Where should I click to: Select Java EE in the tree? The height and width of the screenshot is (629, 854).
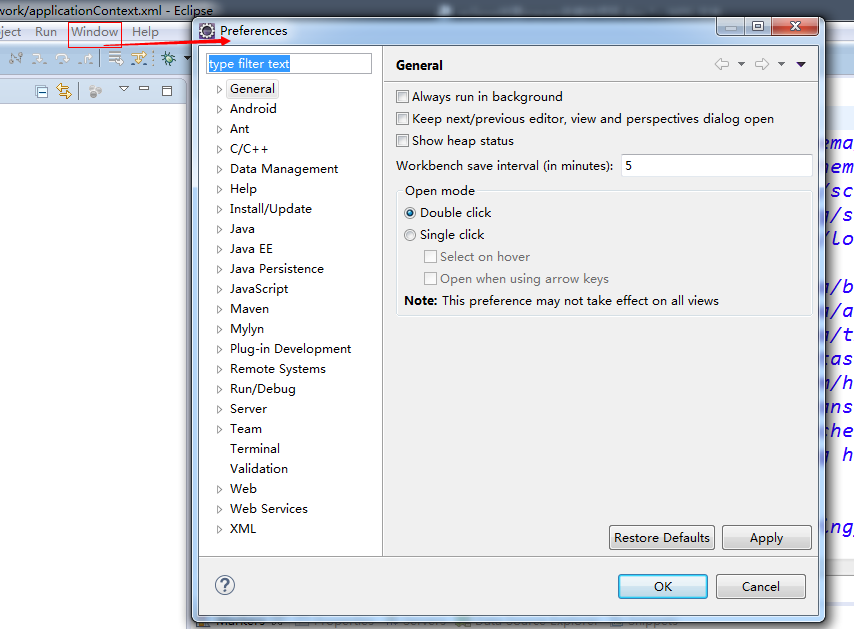pyautogui.click(x=251, y=249)
